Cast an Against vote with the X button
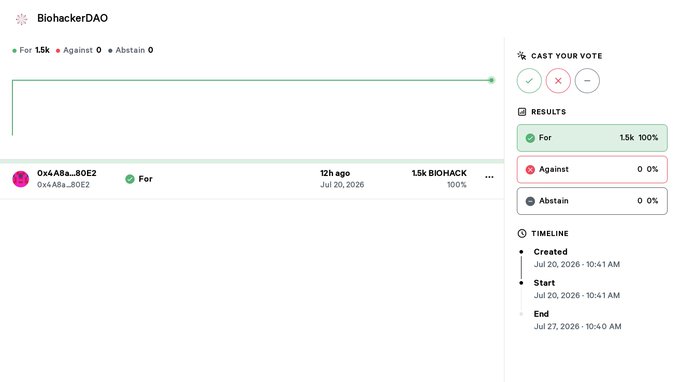Screen dimensions: 680x382 [558, 81]
